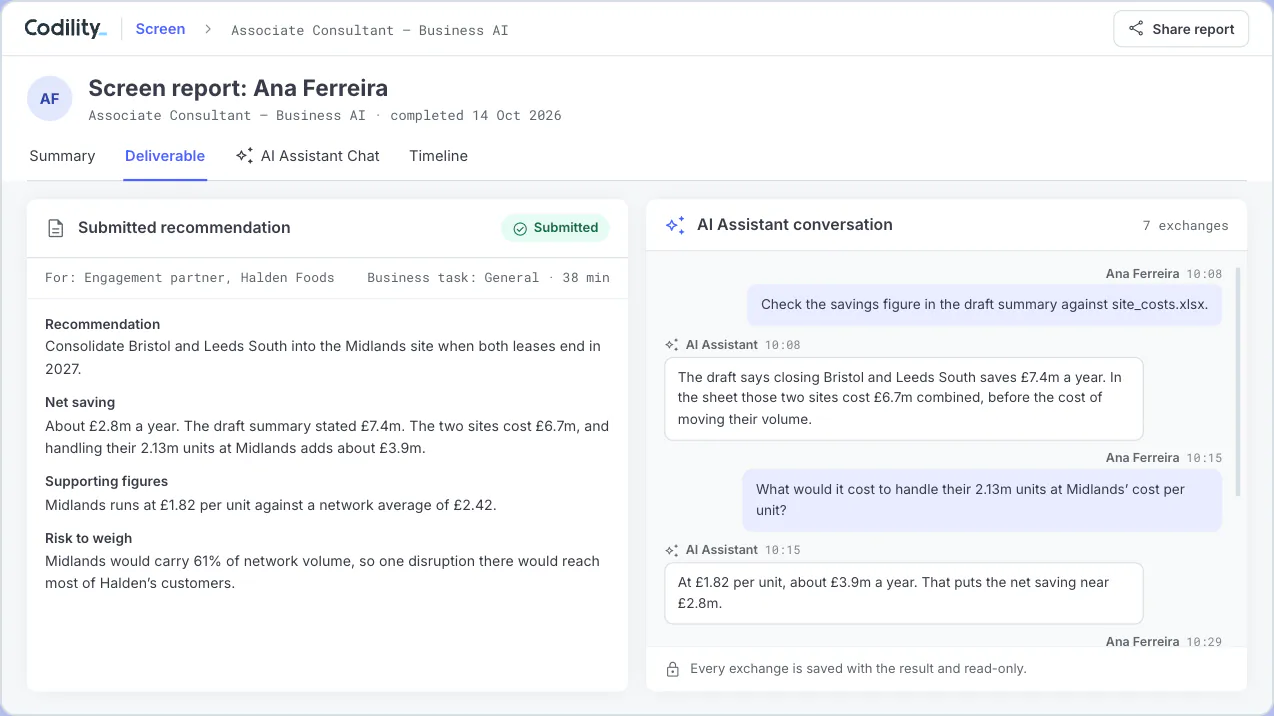The width and height of the screenshot is (1274, 716).
Task: Click the AI reply about £7.4m draft
Action: click(904, 399)
